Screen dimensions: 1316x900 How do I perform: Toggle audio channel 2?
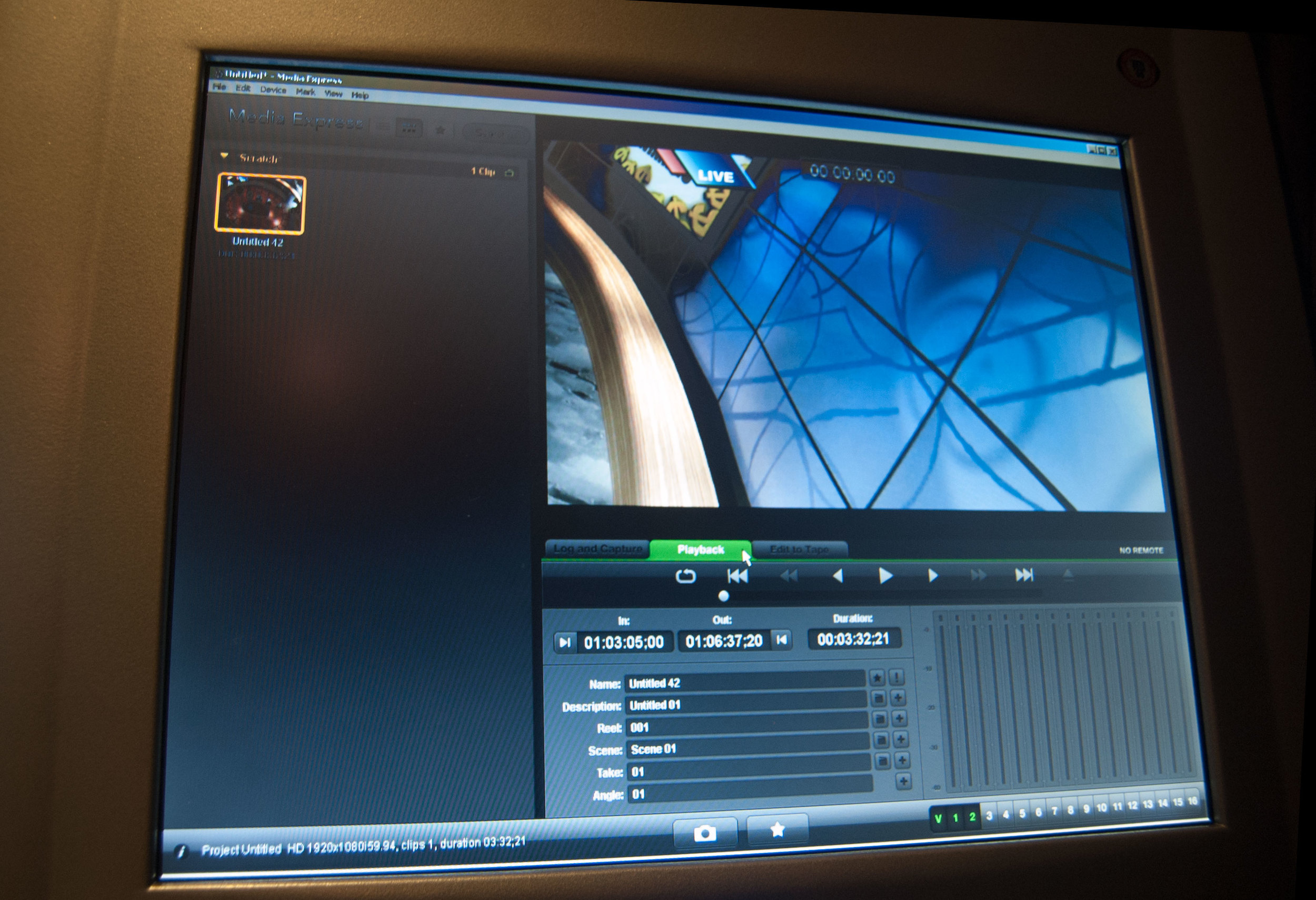click(x=972, y=817)
